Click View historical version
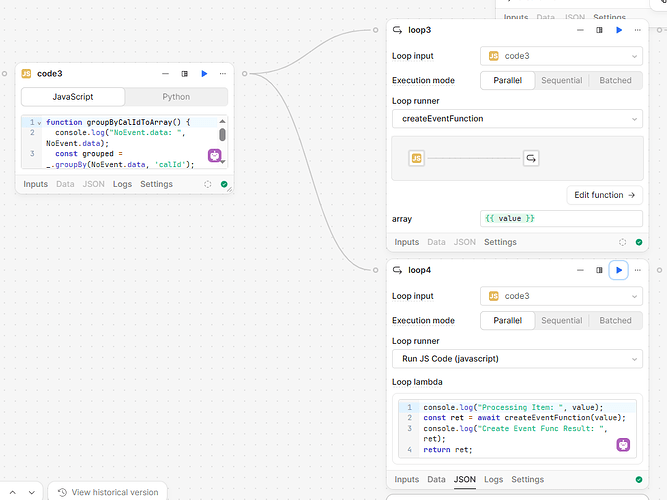This screenshot has width=667, height=500. (107, 492)
